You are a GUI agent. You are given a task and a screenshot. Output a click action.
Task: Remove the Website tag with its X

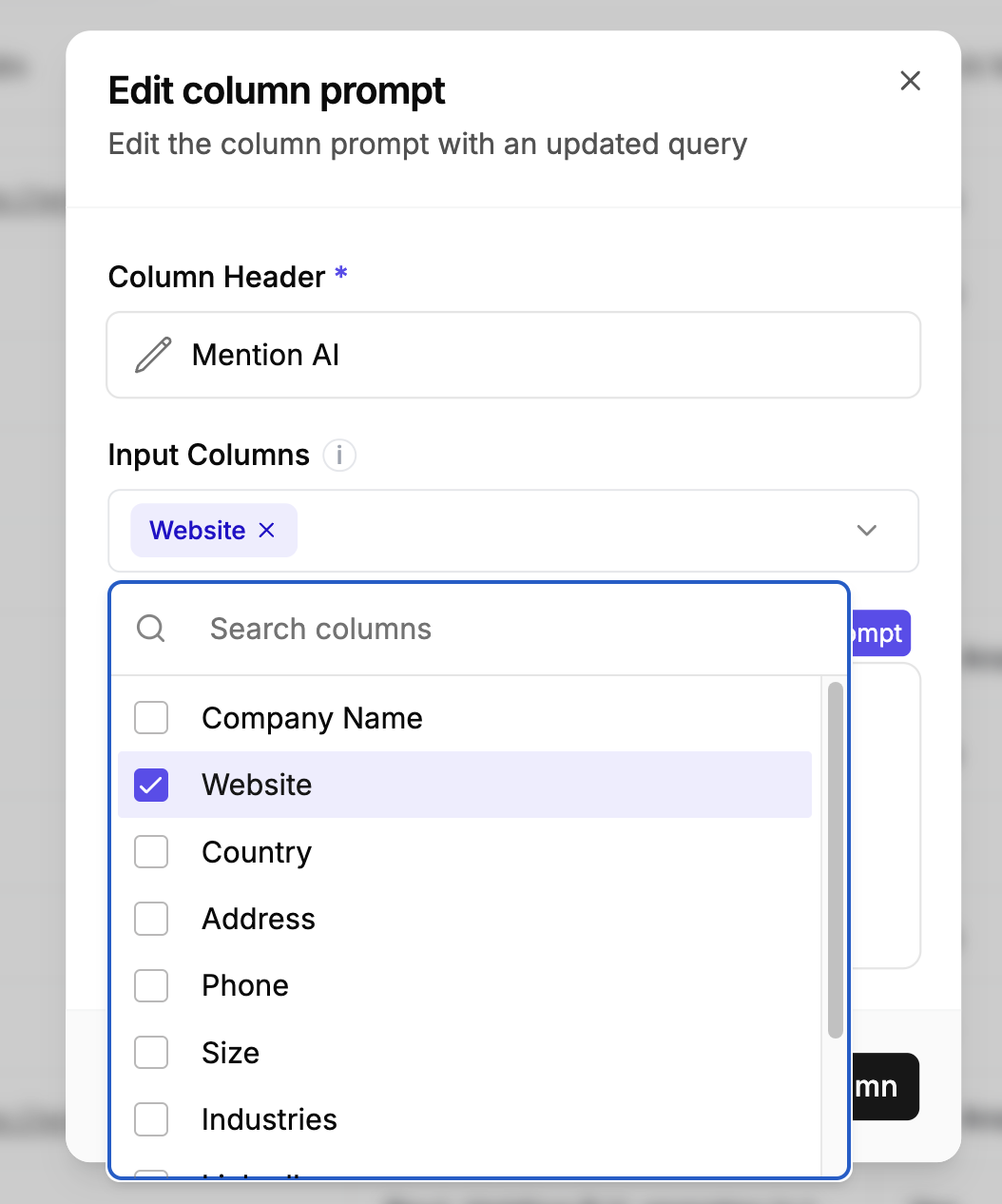coord(267,531)
